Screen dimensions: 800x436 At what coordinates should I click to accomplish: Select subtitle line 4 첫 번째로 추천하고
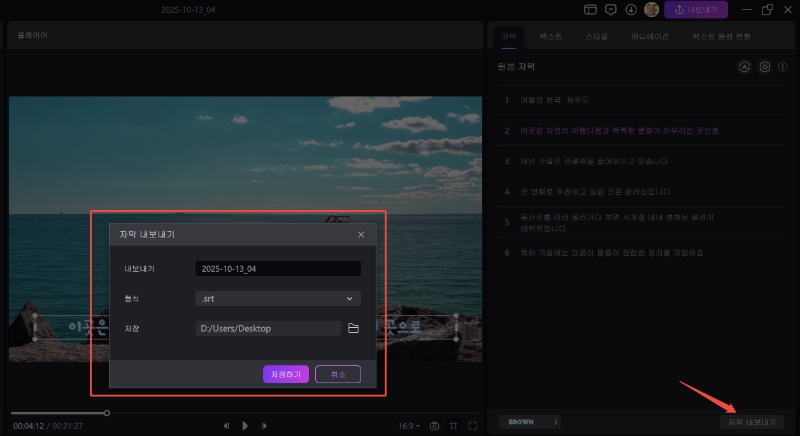tap(642, 192)
